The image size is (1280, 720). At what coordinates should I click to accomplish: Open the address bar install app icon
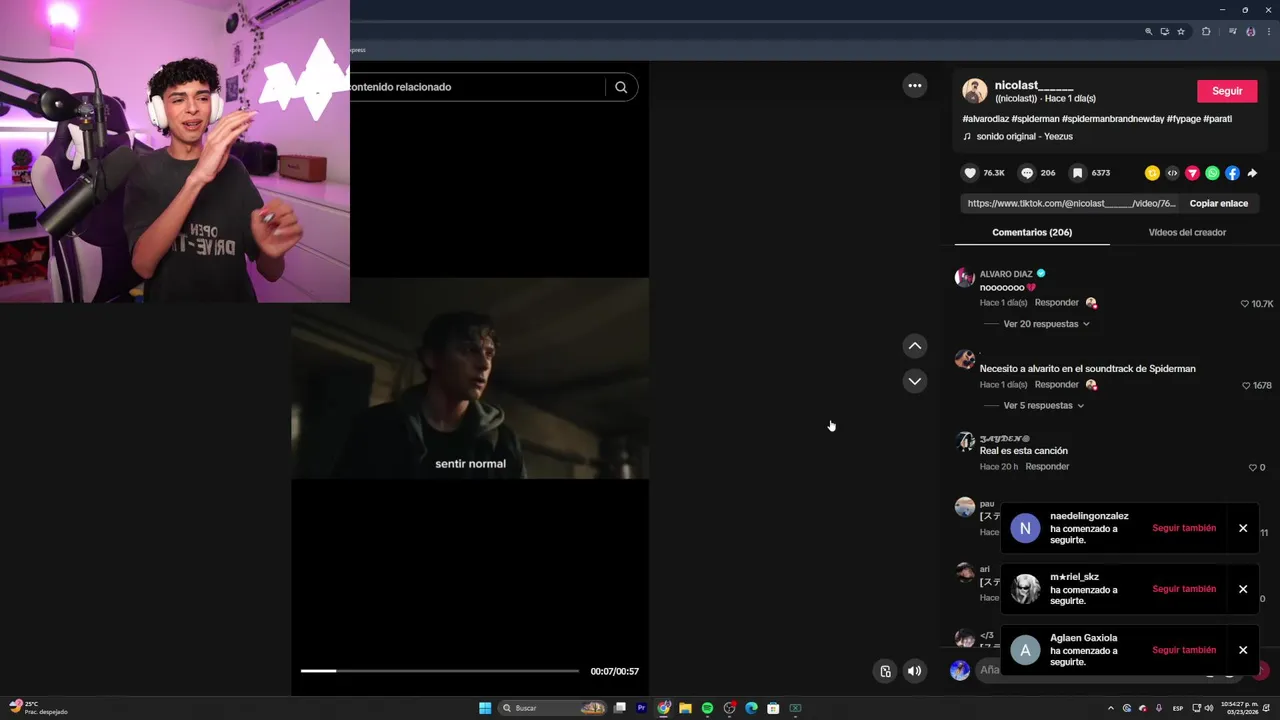point(1164,32)
